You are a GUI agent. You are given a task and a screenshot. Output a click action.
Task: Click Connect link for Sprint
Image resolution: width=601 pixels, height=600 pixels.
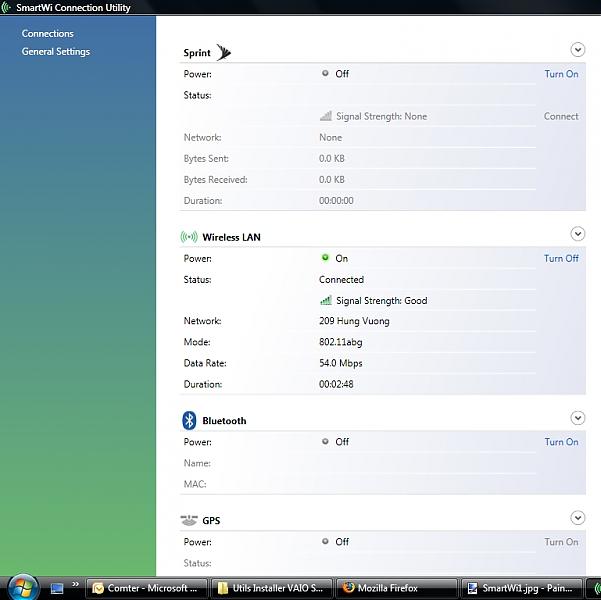(561, 116)
